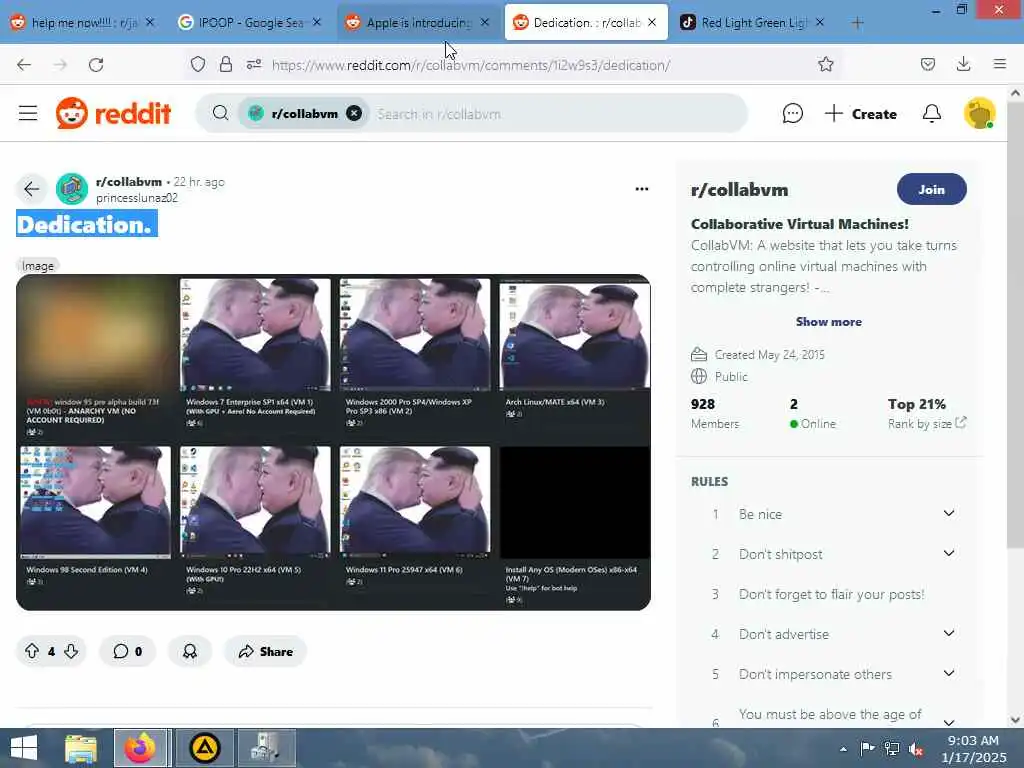
Task: Select the Dedication r/collabvm tab
Action: click(x=586, y=22)
